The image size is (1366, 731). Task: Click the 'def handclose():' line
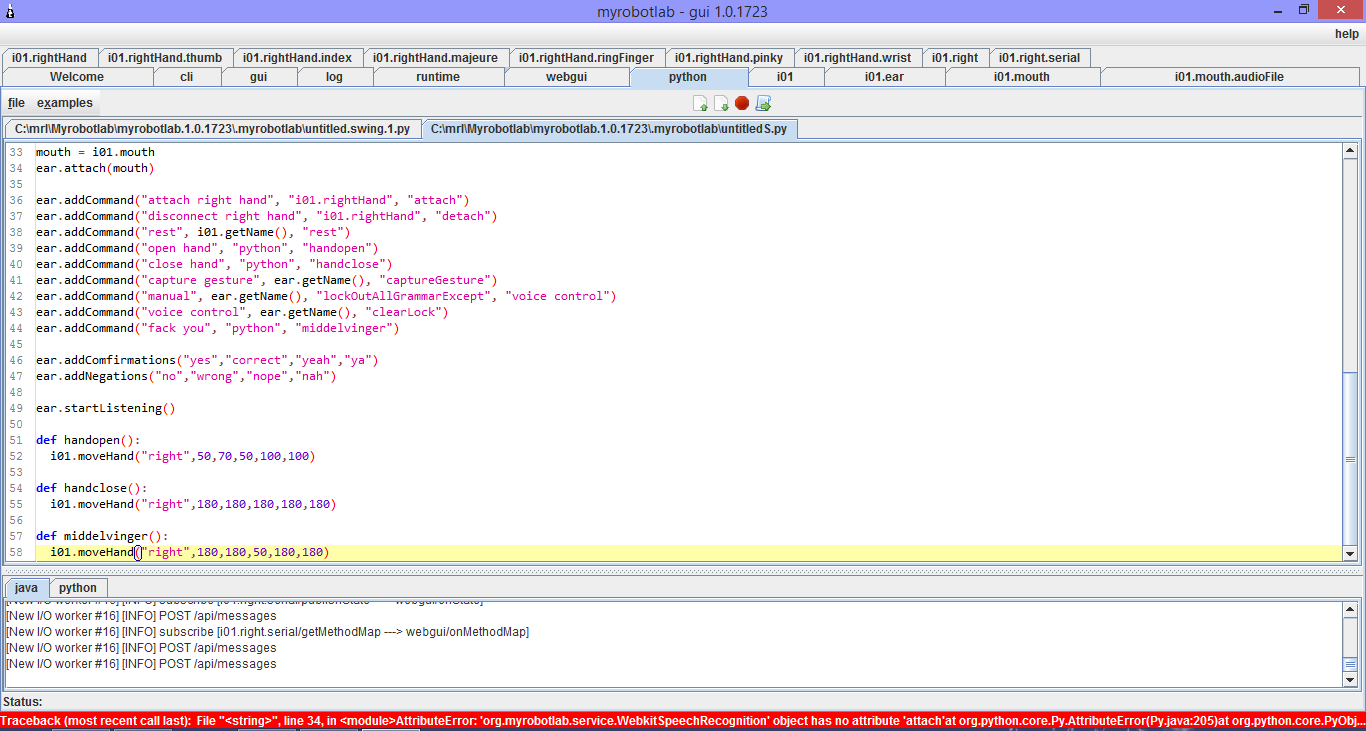[x=91, y=488]
